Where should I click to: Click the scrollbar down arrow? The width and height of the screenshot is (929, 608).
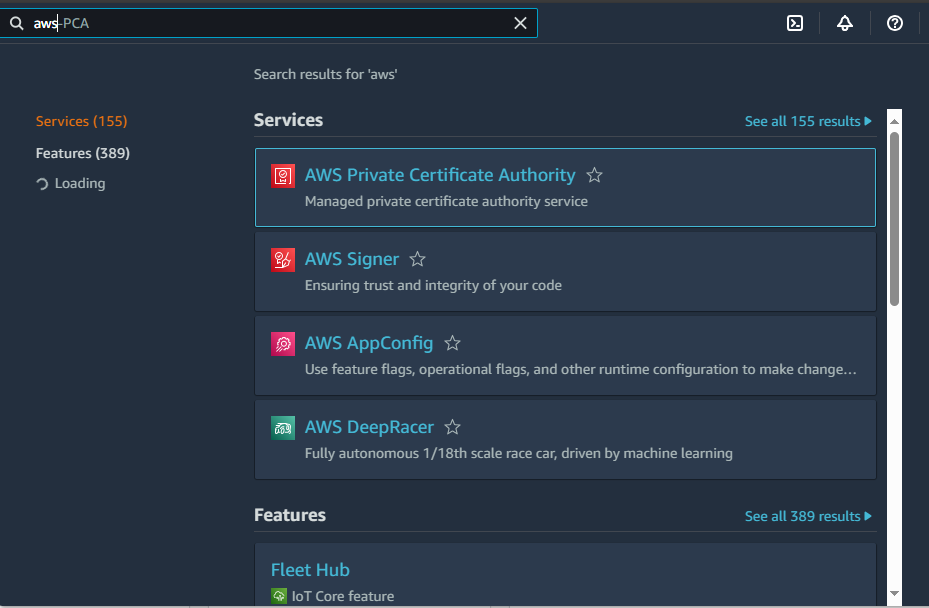coord(894,593)
